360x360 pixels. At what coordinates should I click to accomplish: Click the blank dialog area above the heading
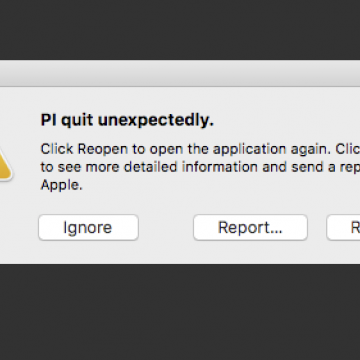coord(180,99)
